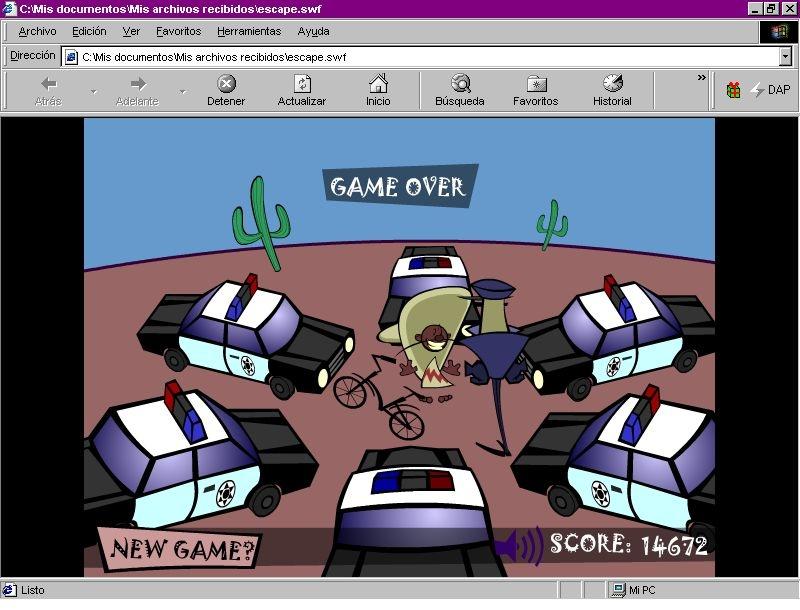Click the DAP download accelerator icon

[758, 90]
